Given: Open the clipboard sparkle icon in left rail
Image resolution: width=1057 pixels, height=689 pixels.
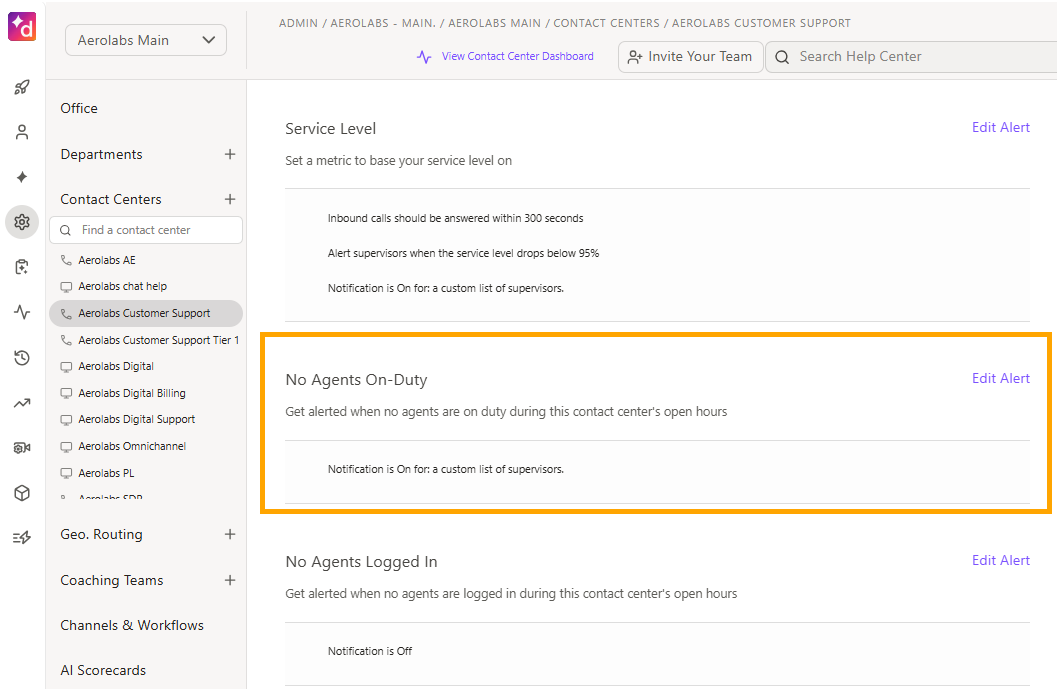Looking at the screenshot, I should [x=22, y=267].
